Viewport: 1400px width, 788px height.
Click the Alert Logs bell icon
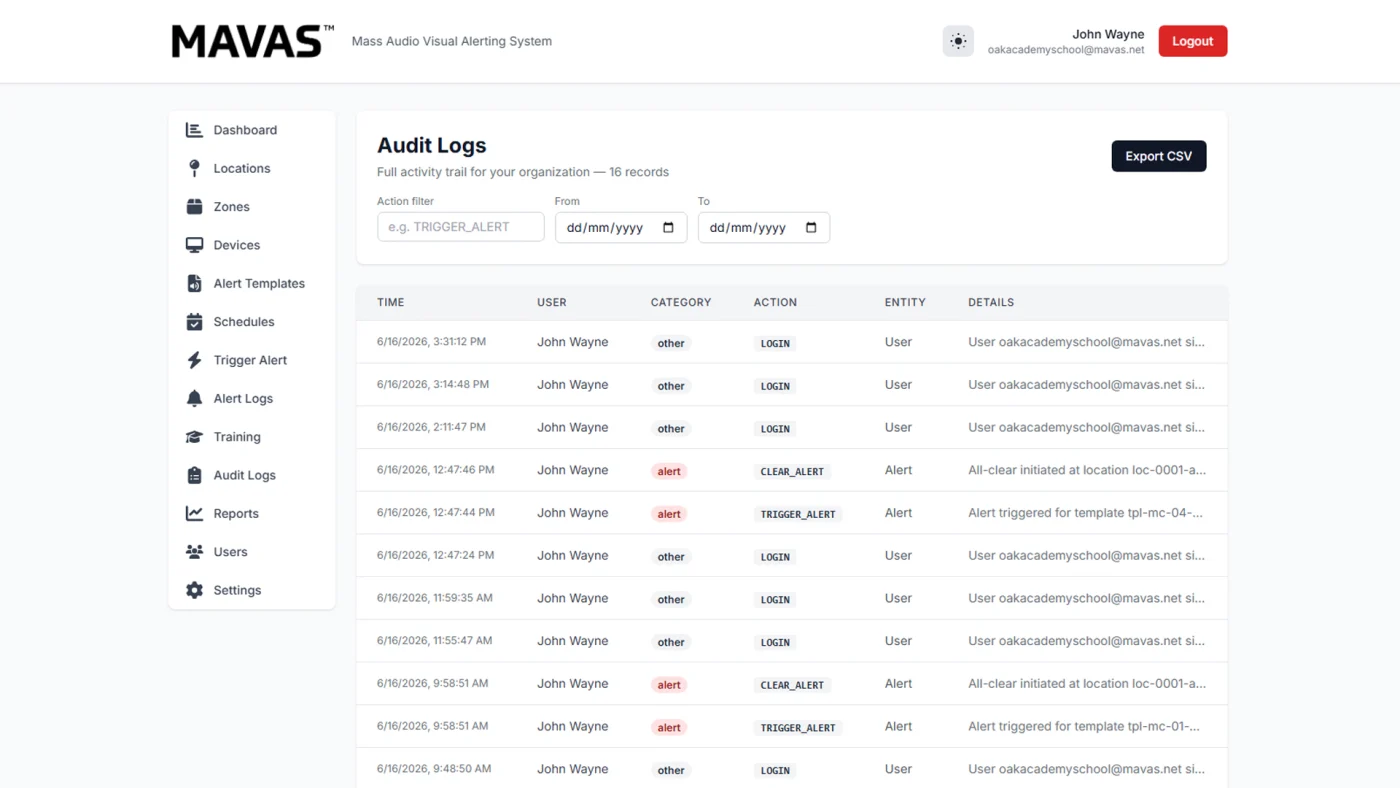pos(194,398)
